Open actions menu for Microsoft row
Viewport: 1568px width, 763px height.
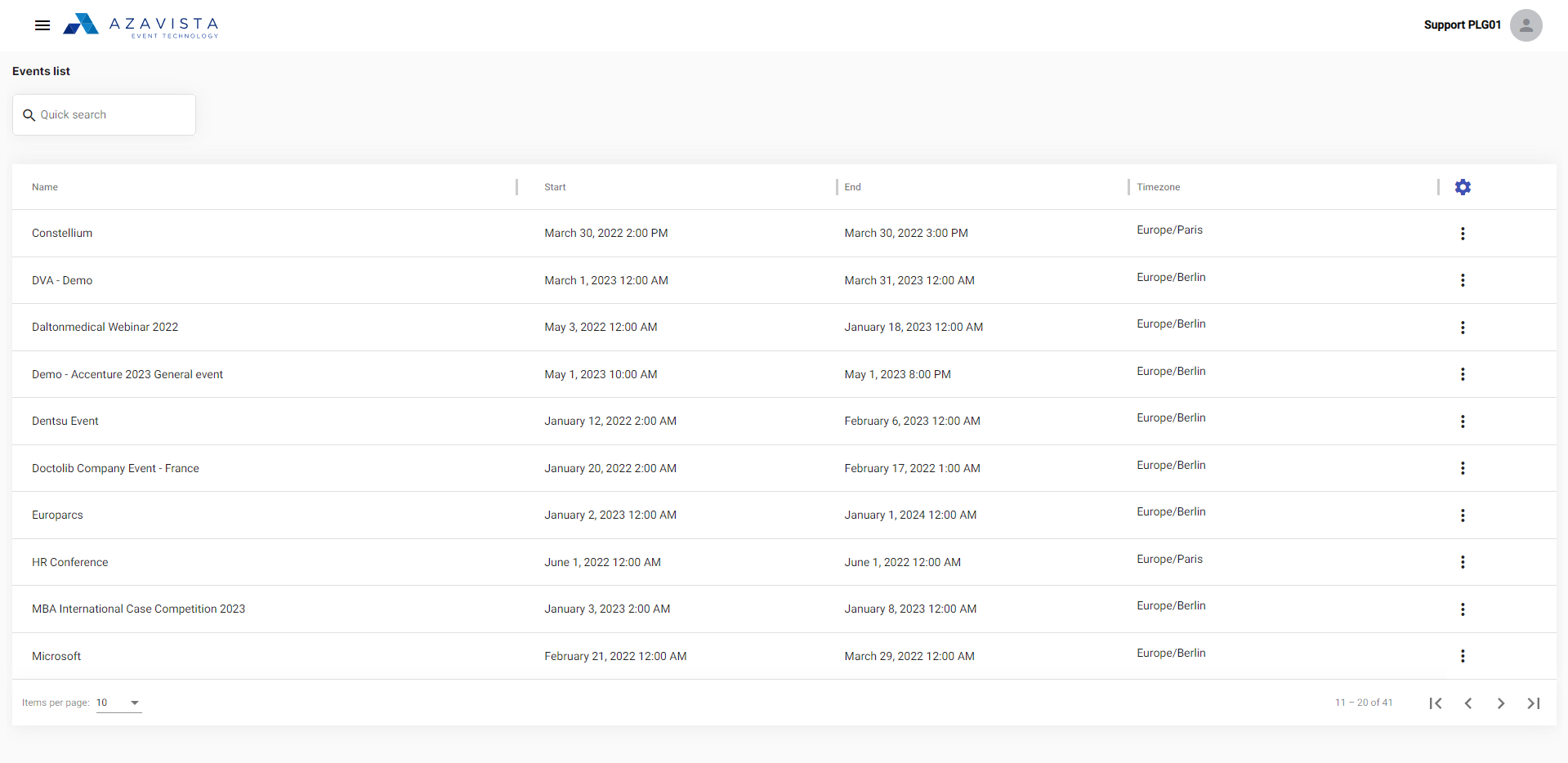click(1463, 656)
